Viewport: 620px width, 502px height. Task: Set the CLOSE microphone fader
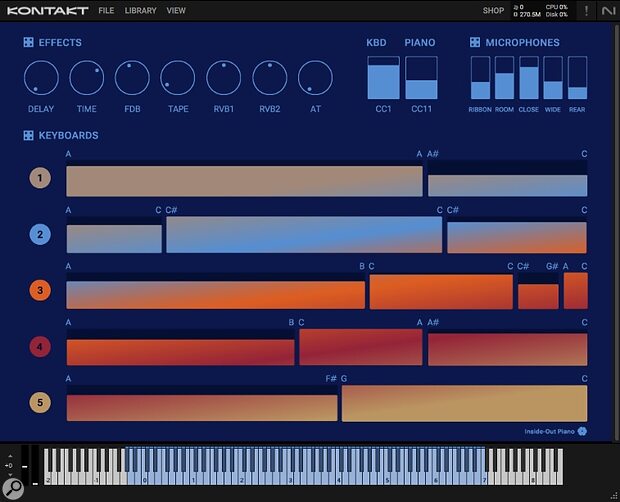529,77
